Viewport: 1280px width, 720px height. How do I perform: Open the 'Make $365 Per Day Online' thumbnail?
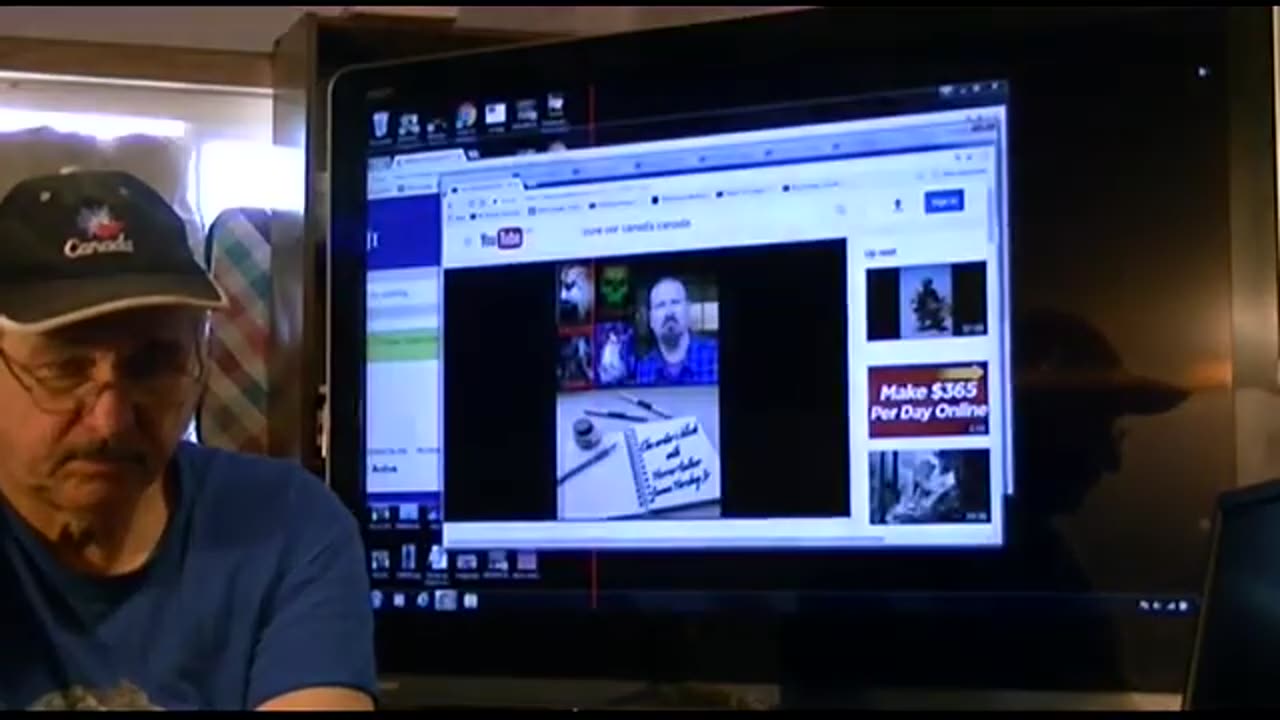928,400
